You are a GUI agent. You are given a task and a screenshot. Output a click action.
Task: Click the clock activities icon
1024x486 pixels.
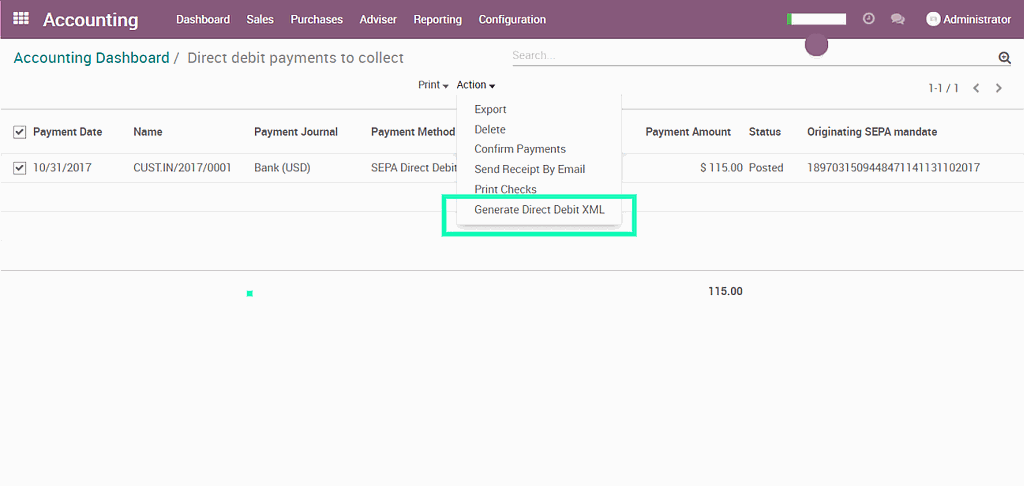click(x=868, y=19)
